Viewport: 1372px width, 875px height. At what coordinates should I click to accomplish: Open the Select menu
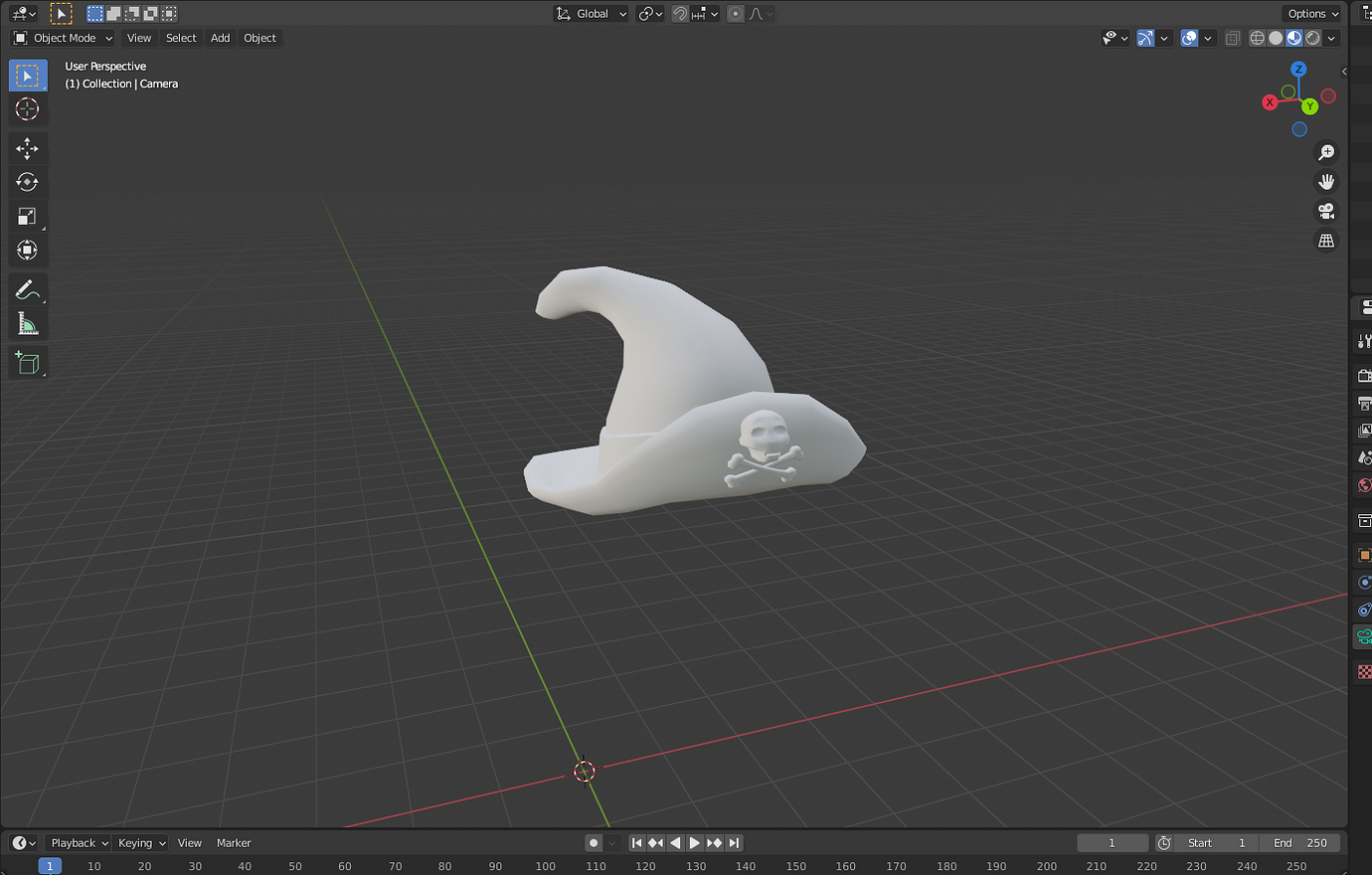click(181, 38)
